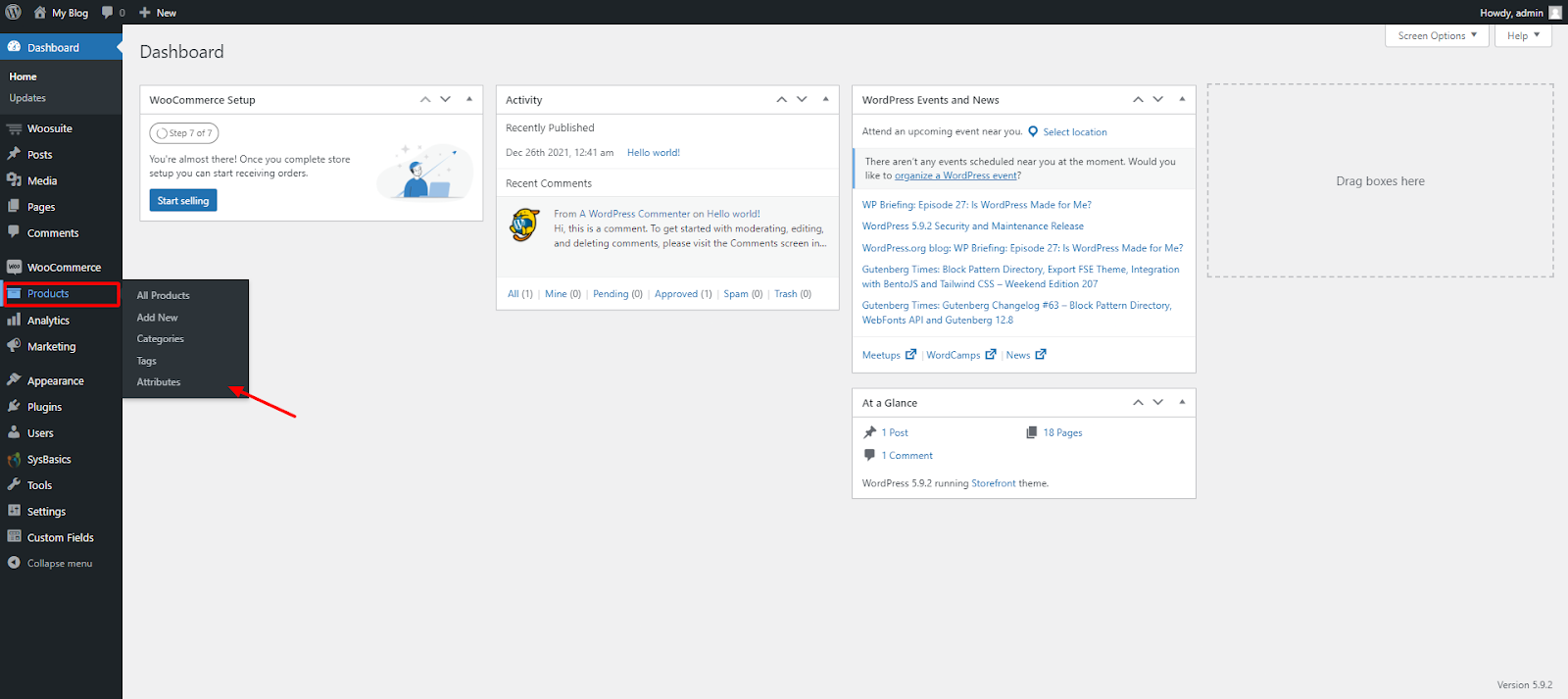Screen dimensions: 1568x699
Task: Open the Screen Options dropdown
Action: (1437, 35)
